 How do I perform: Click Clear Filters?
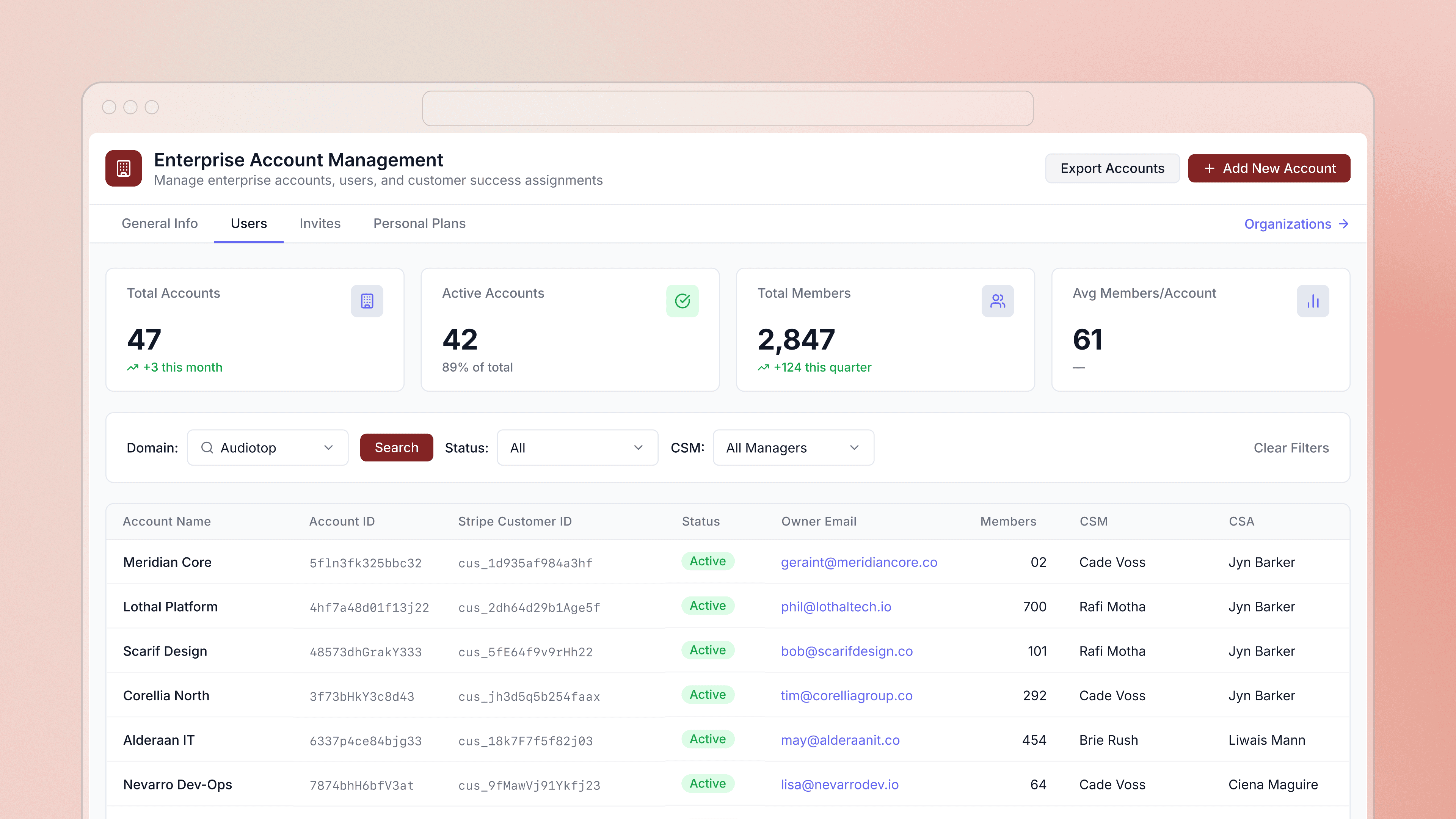click(x=1291, y=448)
